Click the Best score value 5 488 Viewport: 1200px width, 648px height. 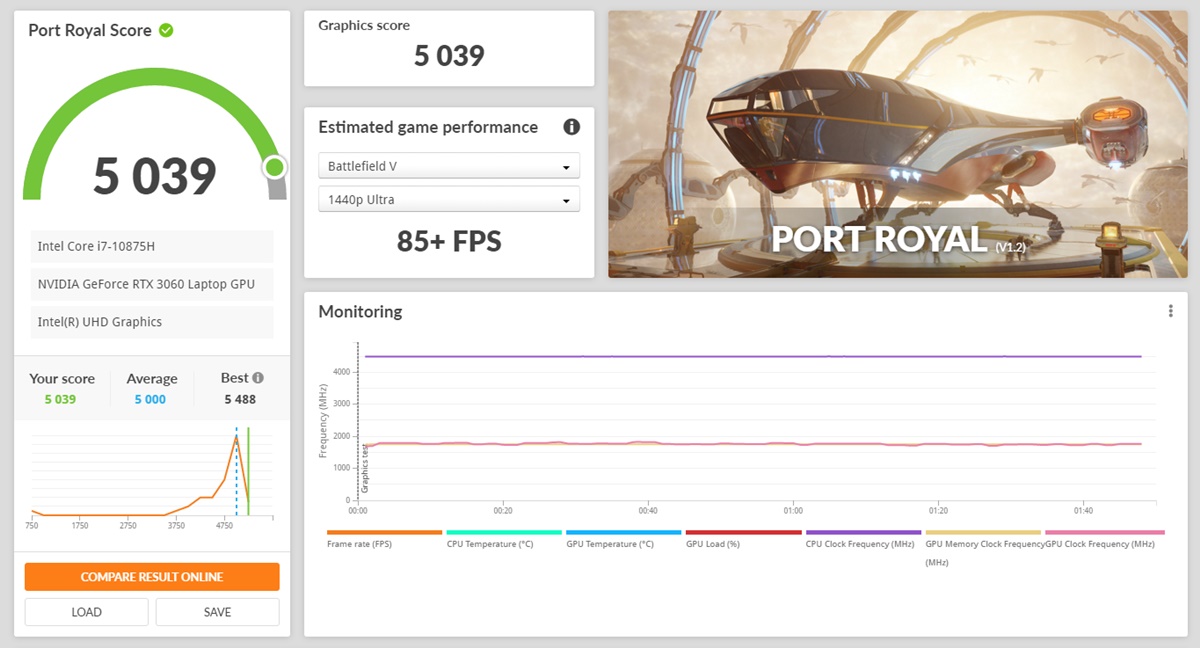coord(239,399)
